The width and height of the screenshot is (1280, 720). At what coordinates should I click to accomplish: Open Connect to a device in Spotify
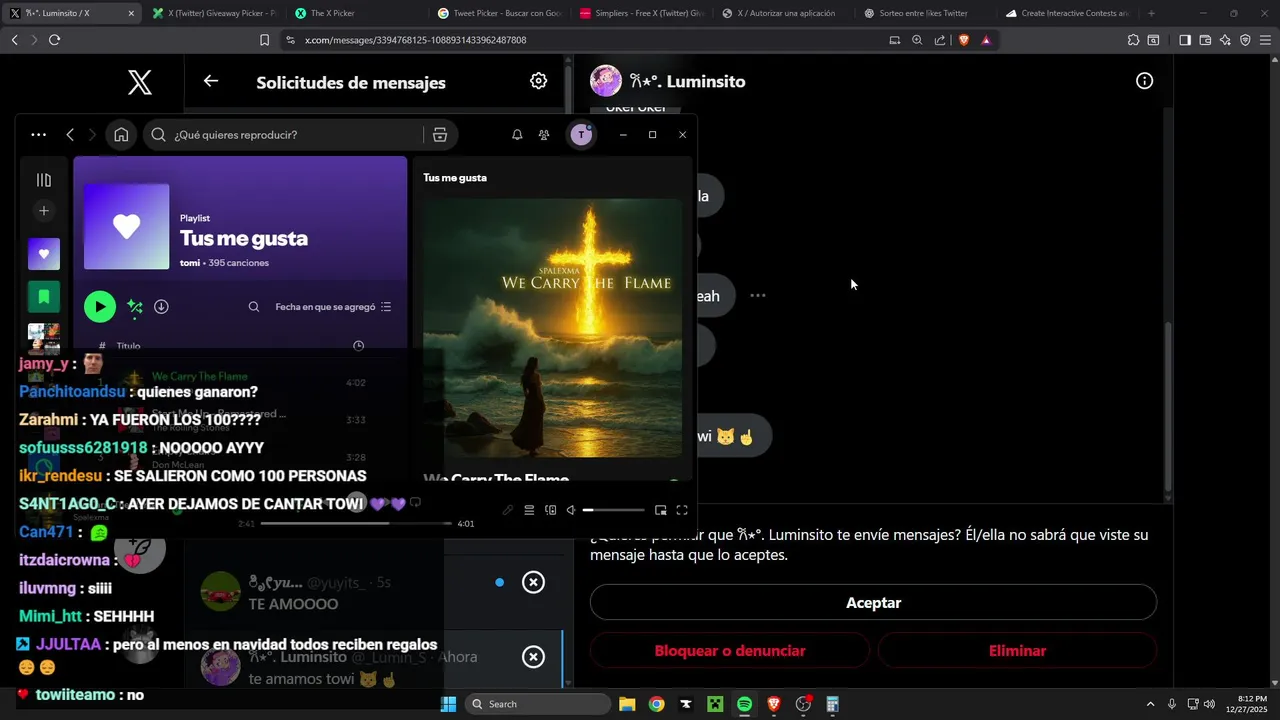550,510
